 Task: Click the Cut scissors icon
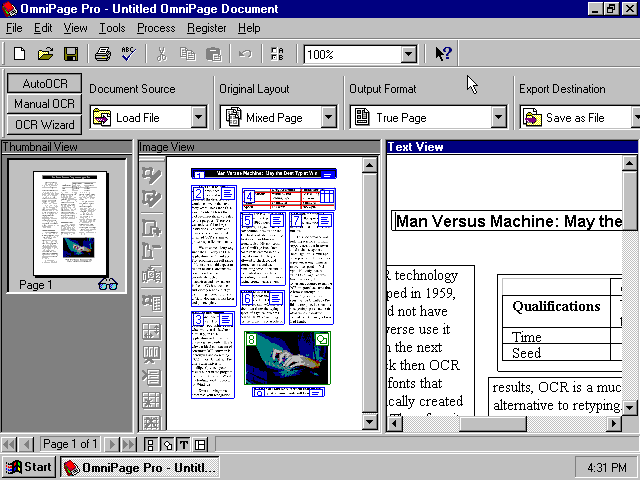(x=162, y=54)
